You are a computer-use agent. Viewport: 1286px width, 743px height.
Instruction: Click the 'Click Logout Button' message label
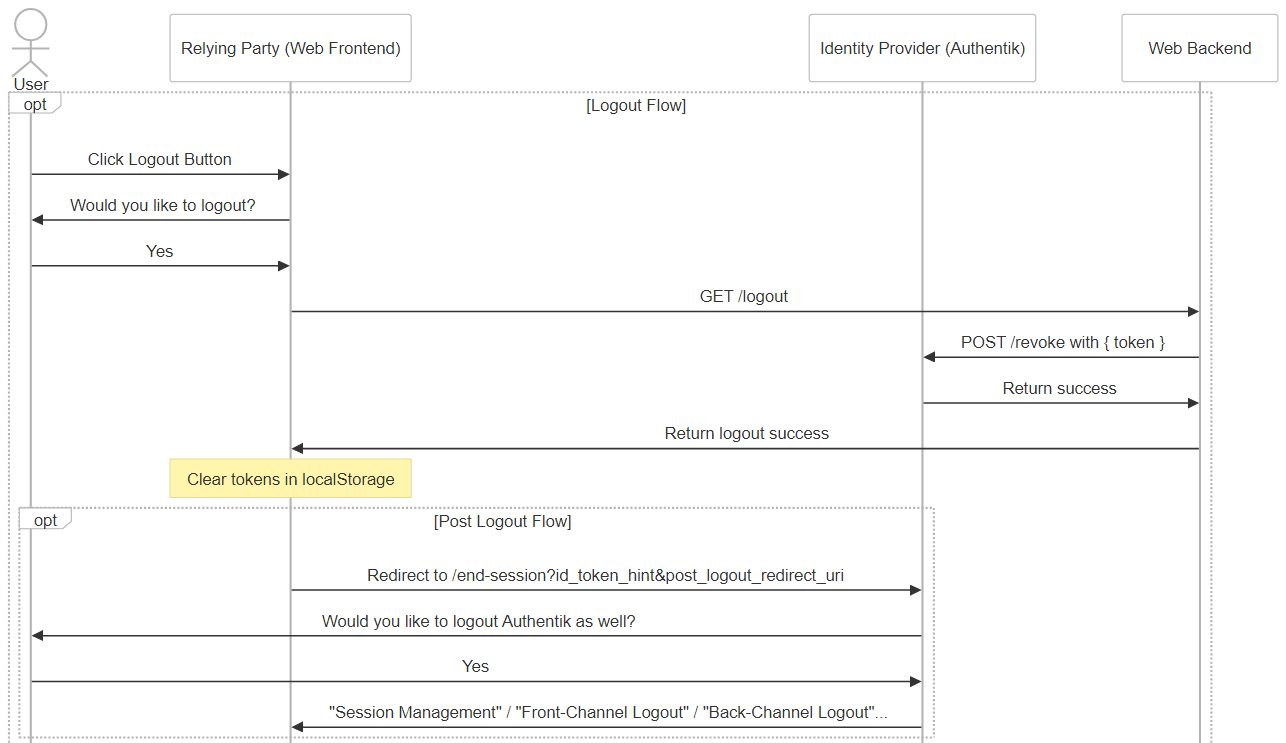(x=160, y=159)
